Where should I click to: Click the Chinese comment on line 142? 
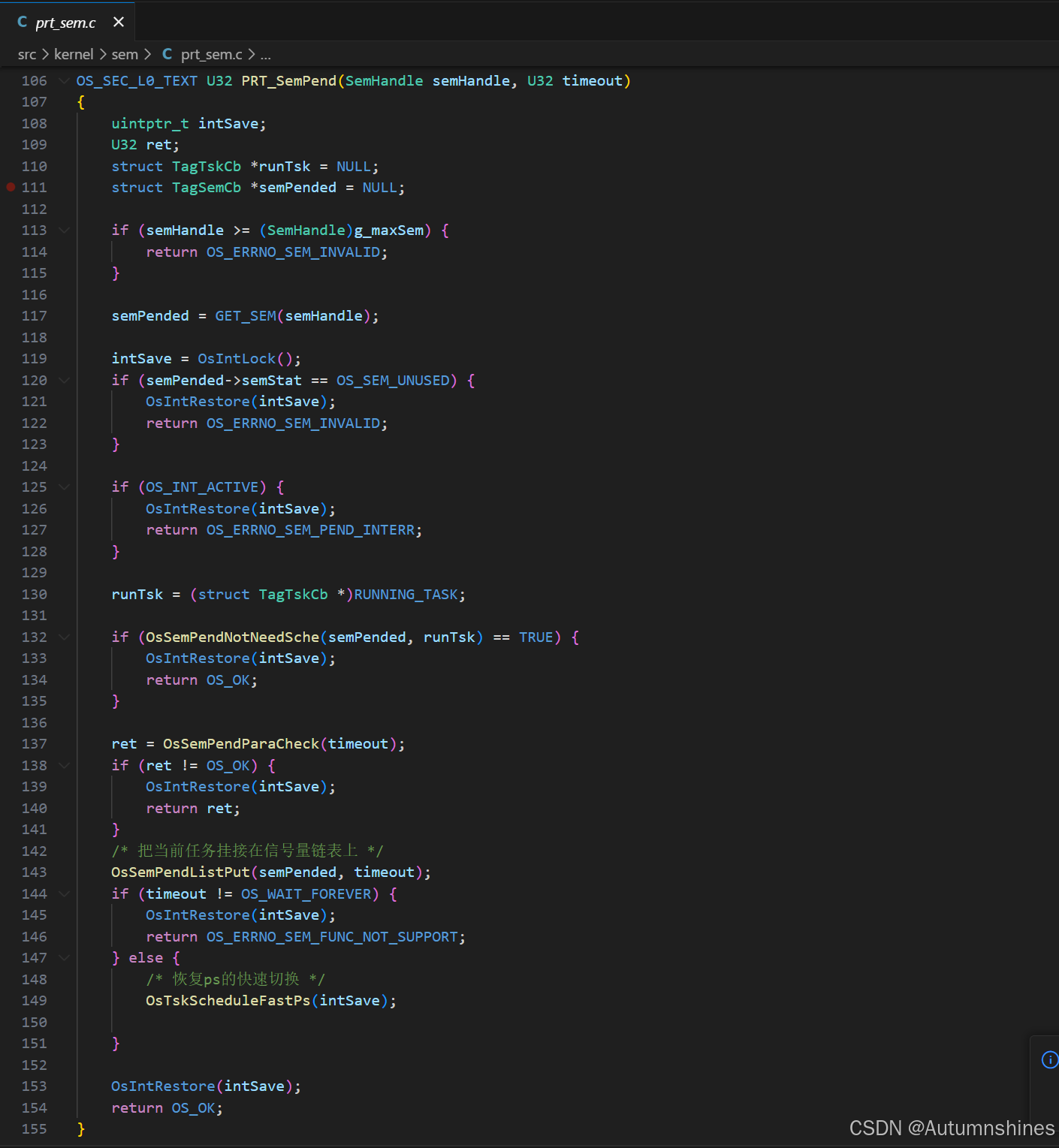coord(247,851)
